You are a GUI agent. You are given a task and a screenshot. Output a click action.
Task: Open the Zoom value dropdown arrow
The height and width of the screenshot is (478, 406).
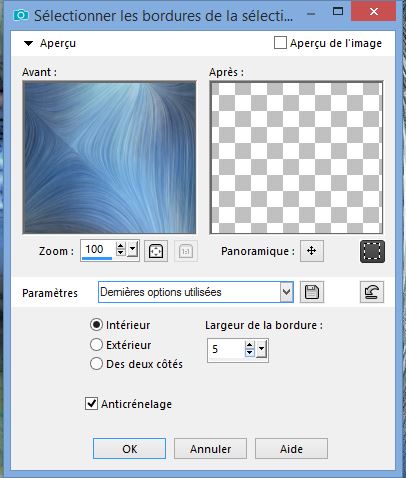click(x=133, y=249)
